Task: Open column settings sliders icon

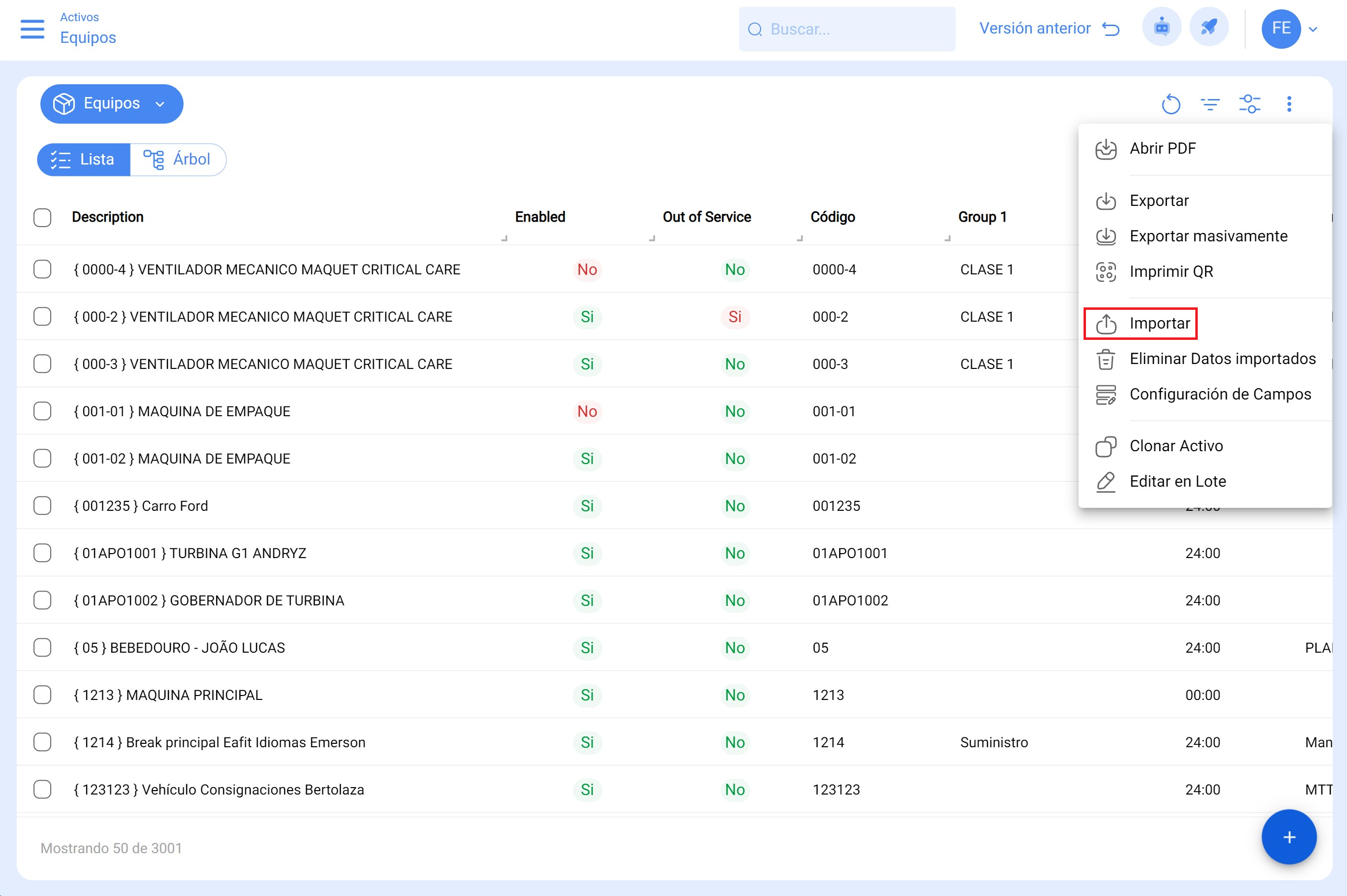Action: (x=1249, y=104)
